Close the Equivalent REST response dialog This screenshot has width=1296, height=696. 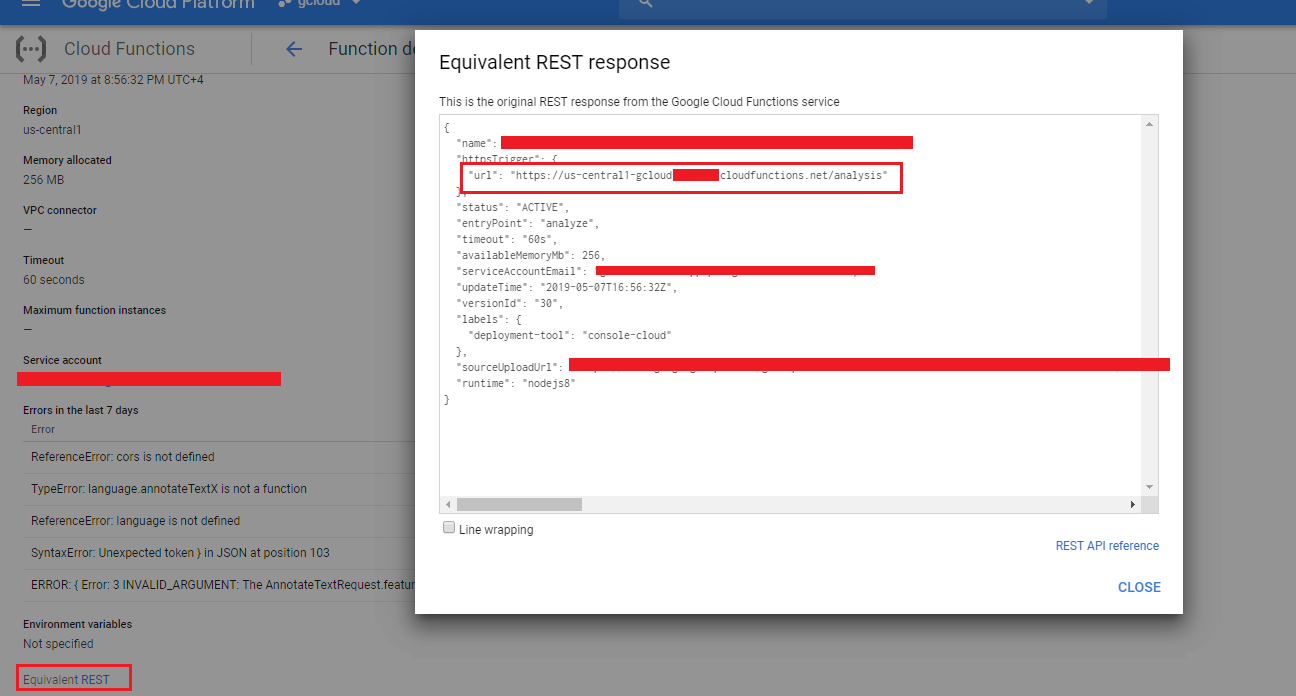pyautogui.click(x=1139, y=587)
